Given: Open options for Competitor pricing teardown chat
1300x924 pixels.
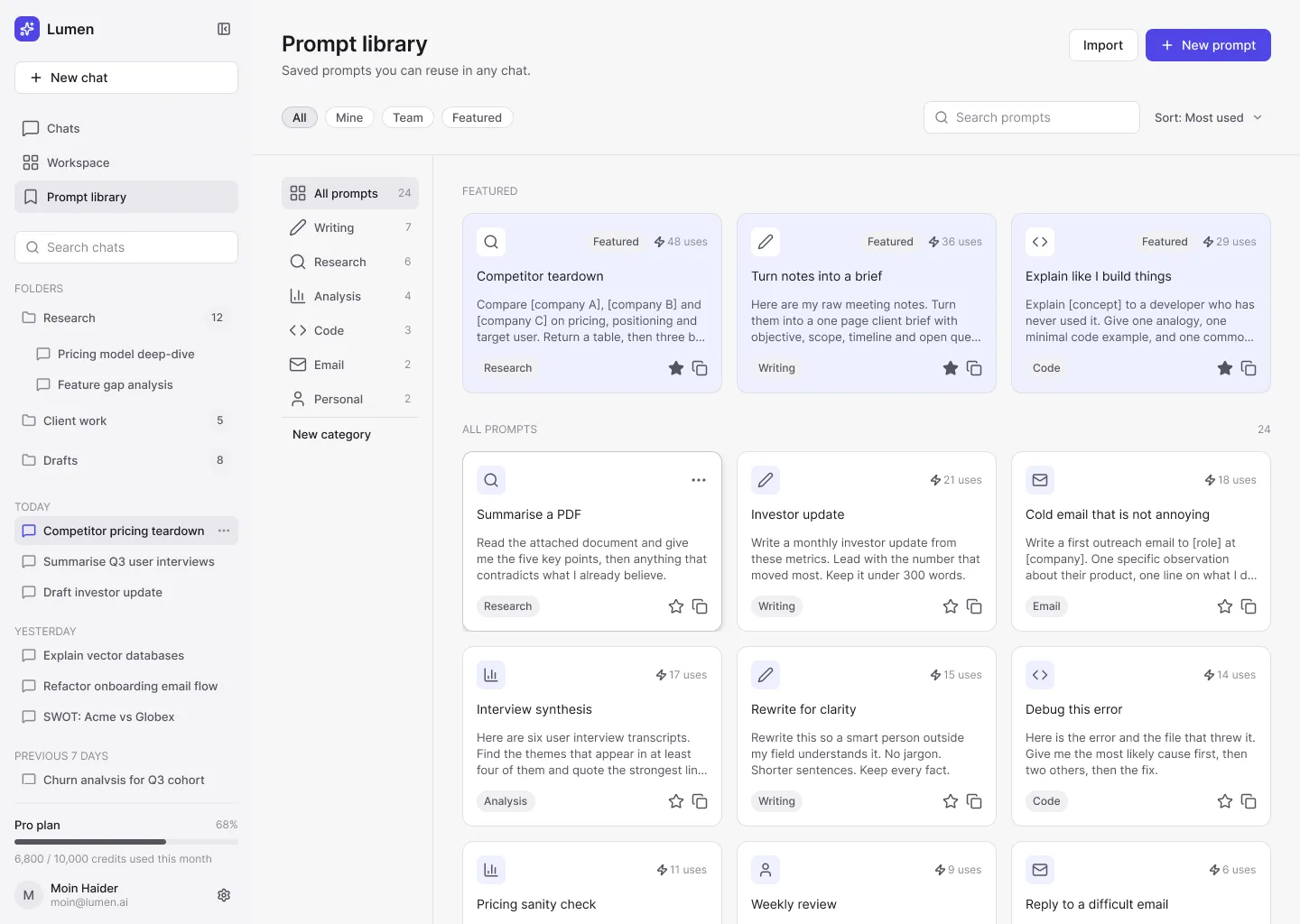Looking at the screenshot, I should tap(224, 531).
